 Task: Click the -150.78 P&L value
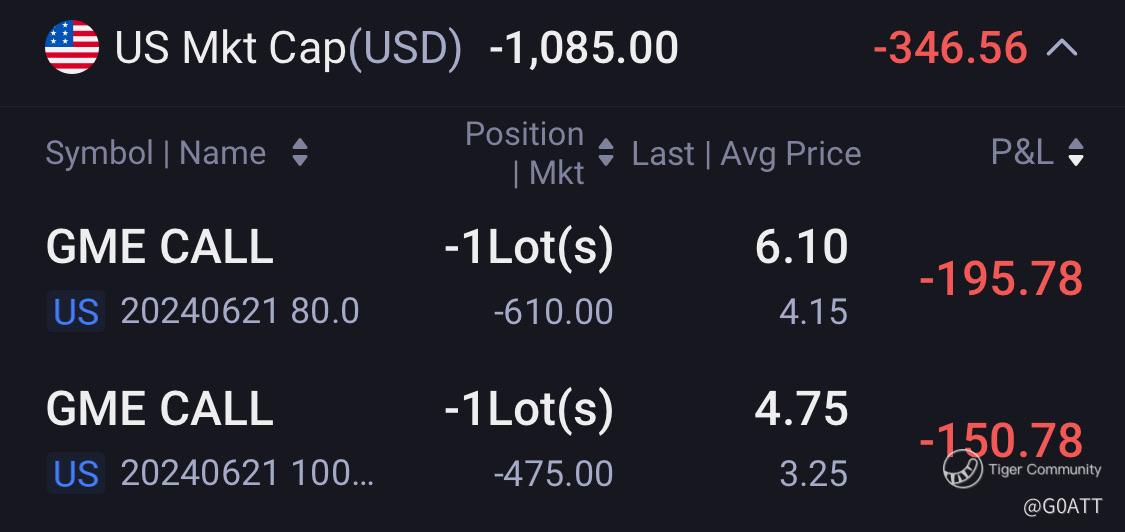(1000, 440)
